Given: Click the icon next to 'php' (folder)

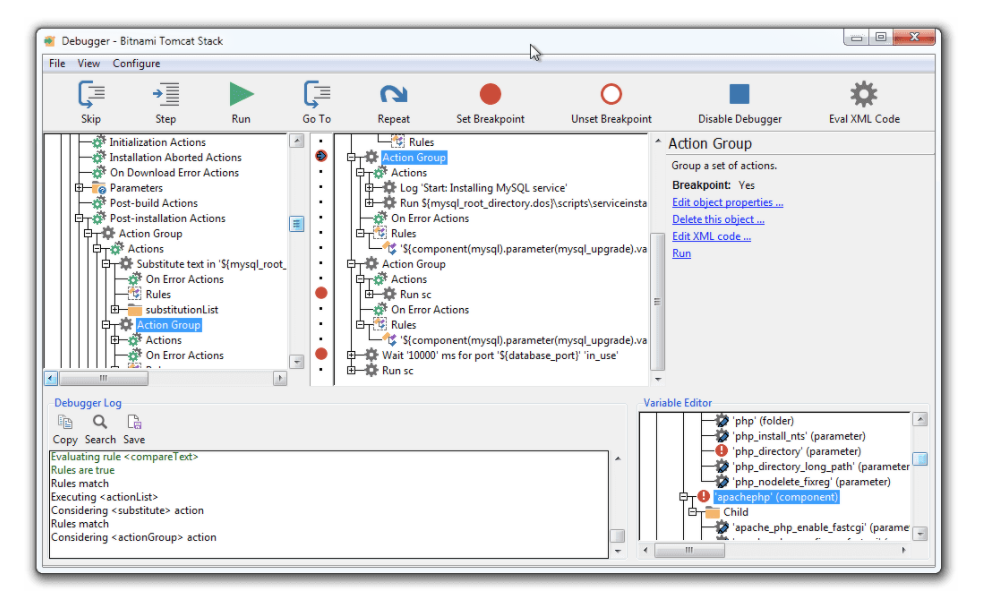Looking at the screenshot, I should (x=721, y=420).
